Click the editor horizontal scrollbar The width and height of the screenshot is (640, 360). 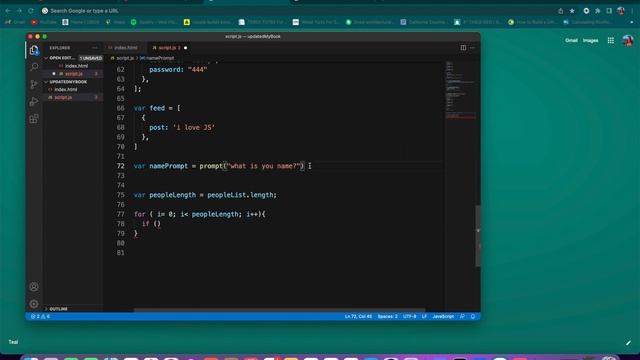[x=280, y=310]
